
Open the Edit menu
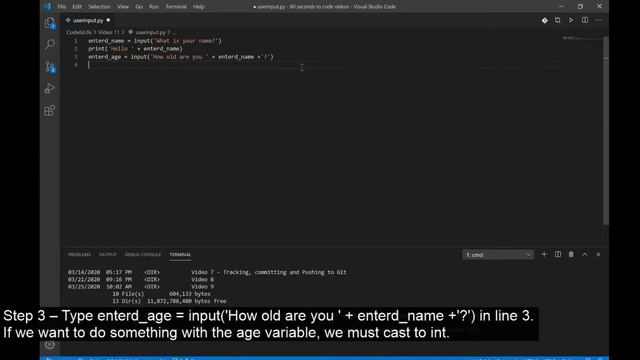click(x=77, y=7)
